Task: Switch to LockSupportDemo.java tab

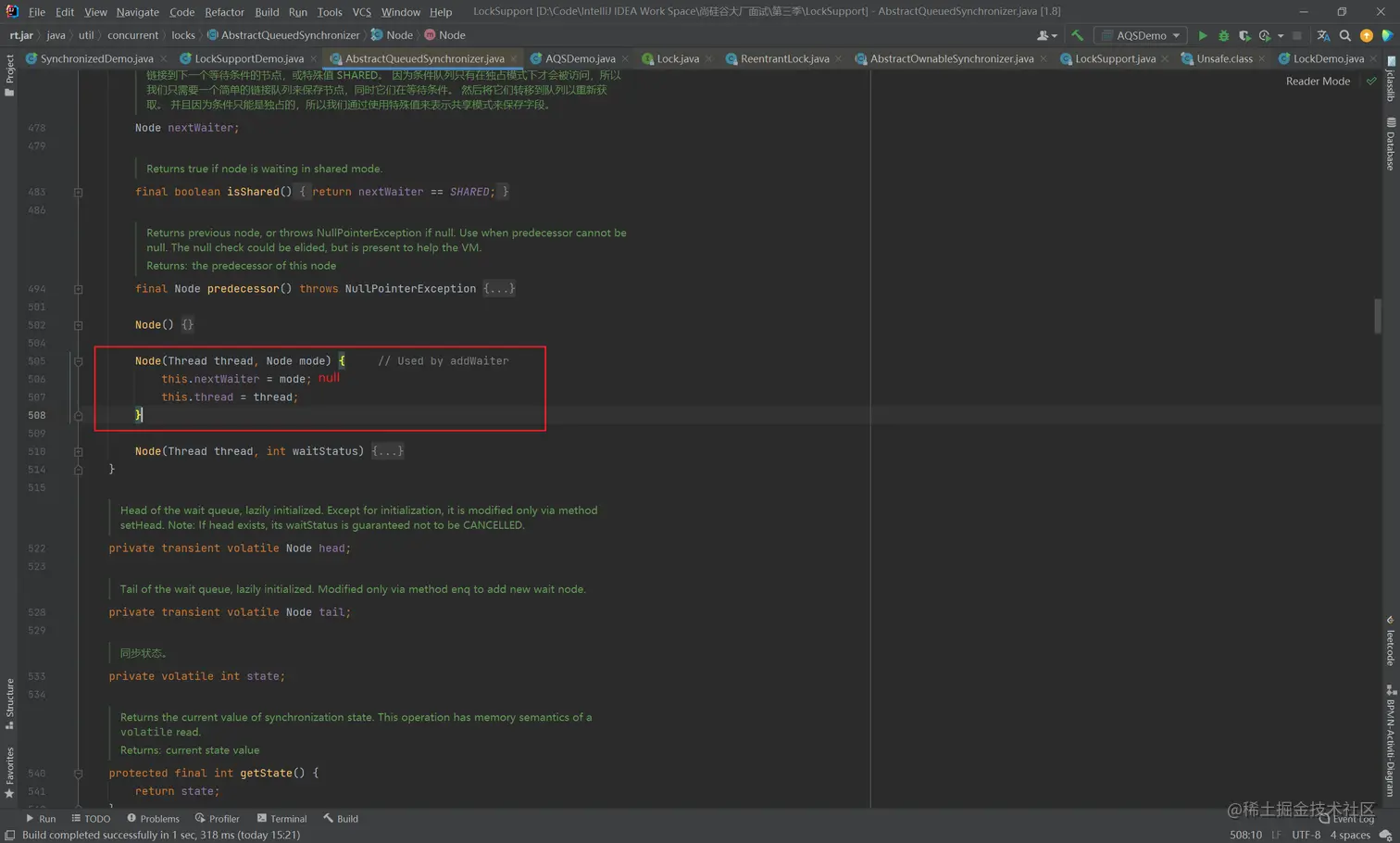Action: pyautogui.click(x=248, y=58)
